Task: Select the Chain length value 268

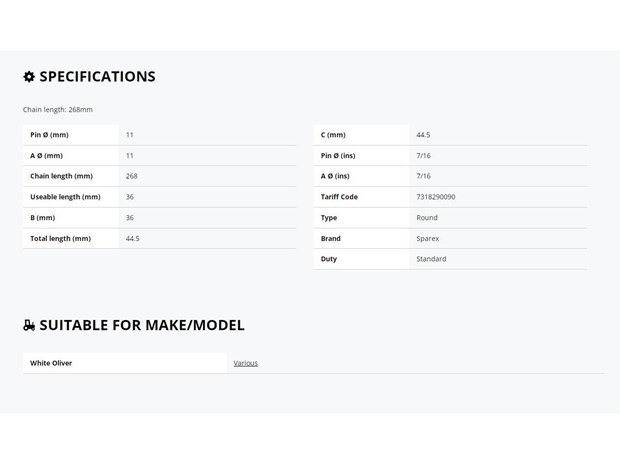Action: tap(131, 176)
